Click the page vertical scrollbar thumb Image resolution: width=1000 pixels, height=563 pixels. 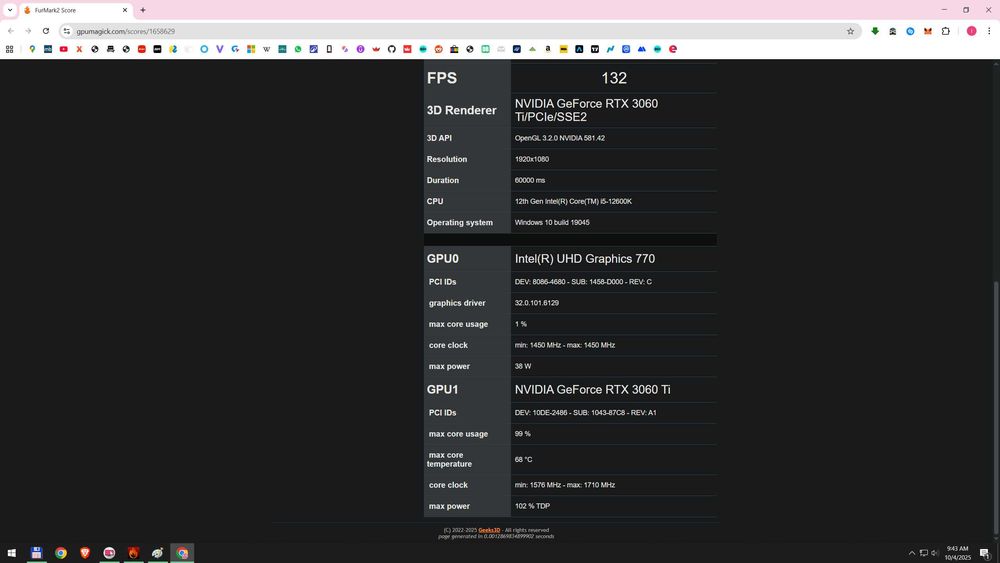click(x=996, y=408)
